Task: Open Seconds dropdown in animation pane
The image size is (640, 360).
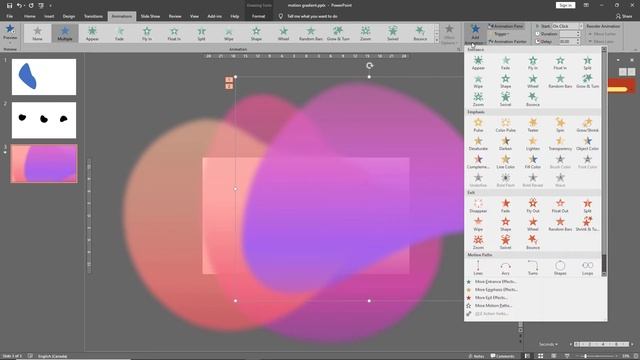Action: tap(548, 344)
